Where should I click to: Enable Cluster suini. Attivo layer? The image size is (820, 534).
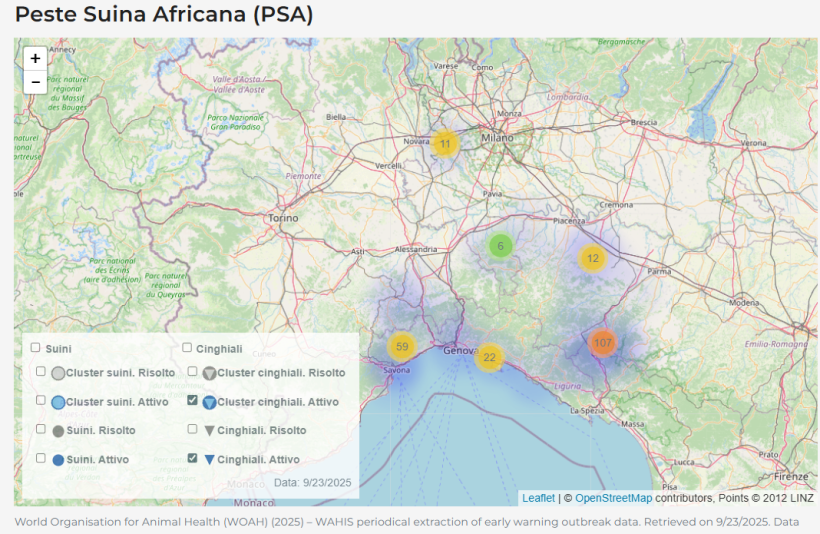click(x=41, y=400)
